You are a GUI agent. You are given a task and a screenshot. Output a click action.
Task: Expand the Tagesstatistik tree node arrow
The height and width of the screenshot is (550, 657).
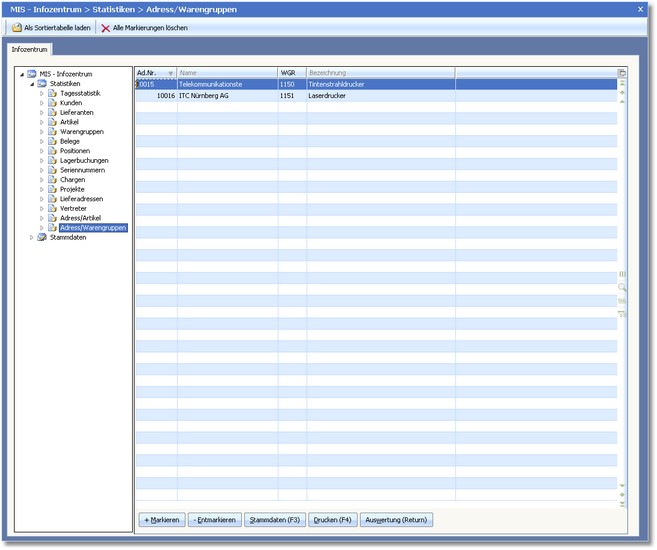(41, 93)
